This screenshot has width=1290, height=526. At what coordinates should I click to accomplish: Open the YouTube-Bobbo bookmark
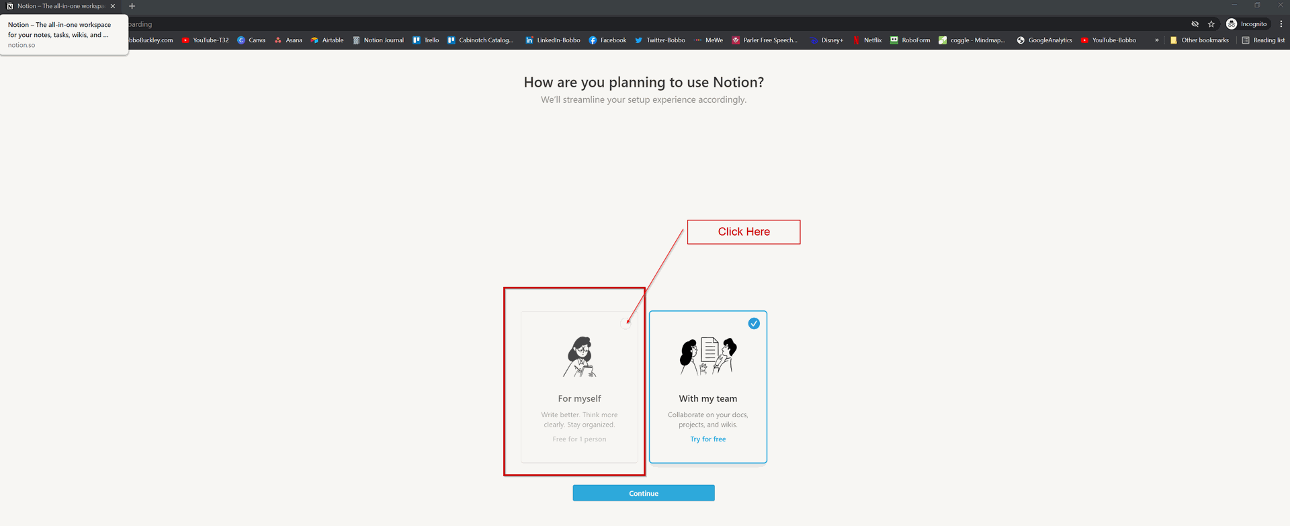coord(1108,40)
